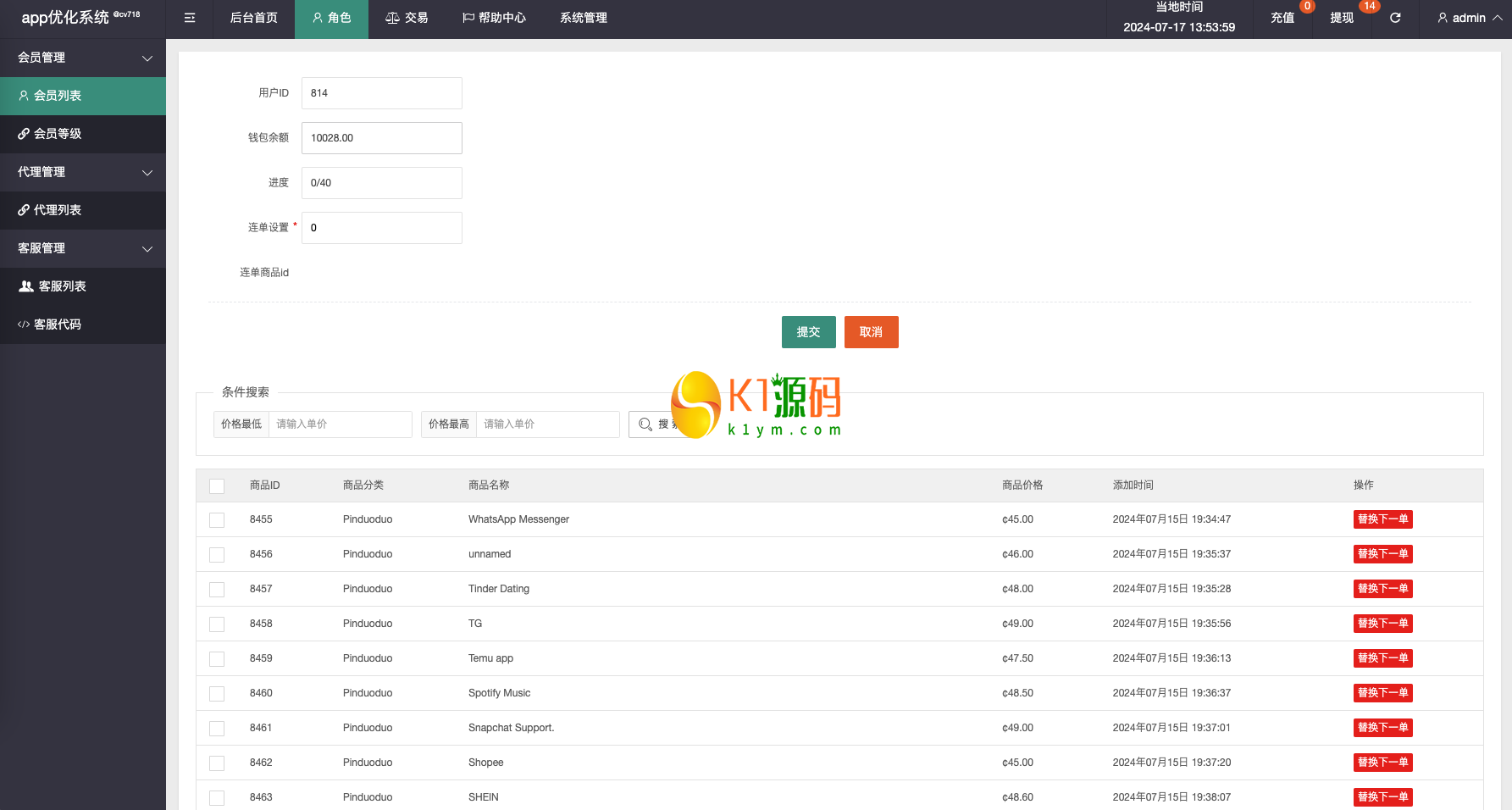Click the refresh icon in top bar
Screen dimensions: 1512x810
tap(1395, 18)
